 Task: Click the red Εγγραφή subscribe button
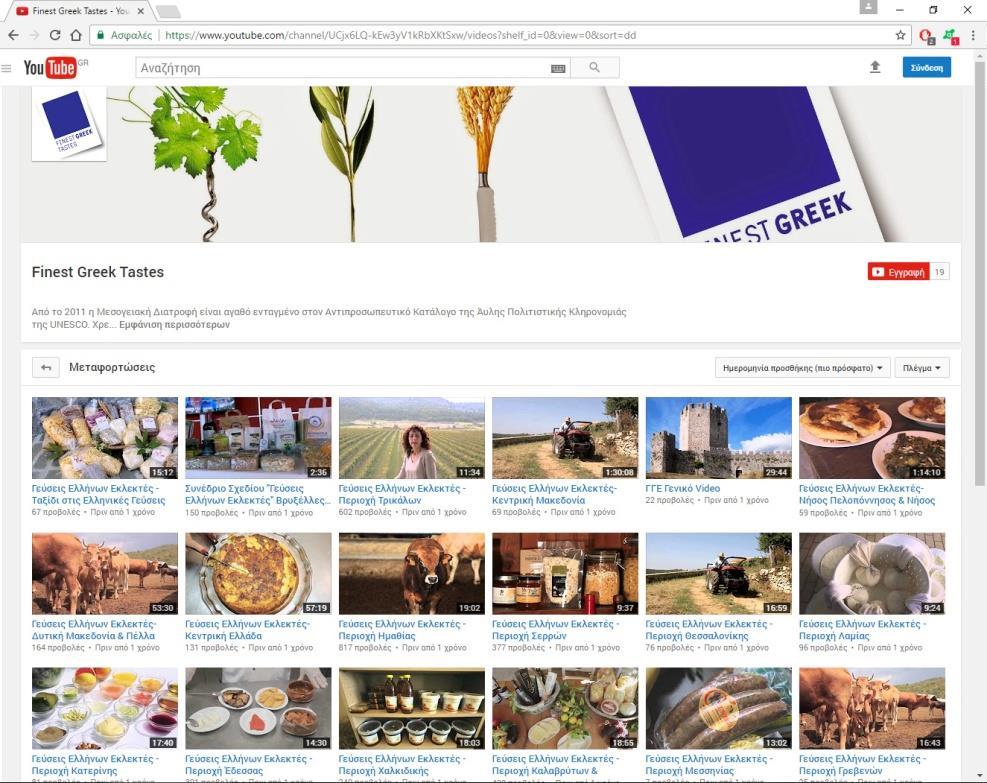pyautogui.click(x=898, y=272)
